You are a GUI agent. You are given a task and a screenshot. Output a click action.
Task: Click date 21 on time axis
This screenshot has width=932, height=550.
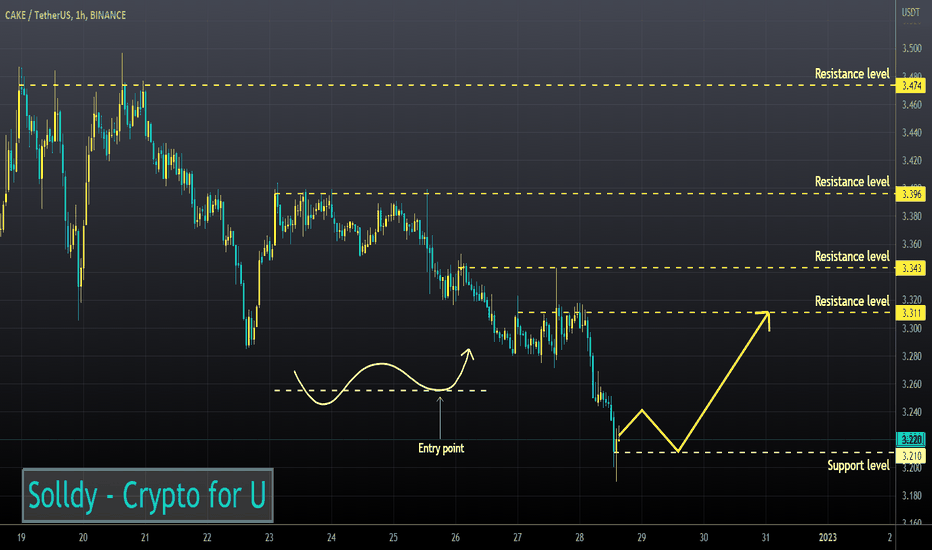pyautogui.click(x=145, y=538)
